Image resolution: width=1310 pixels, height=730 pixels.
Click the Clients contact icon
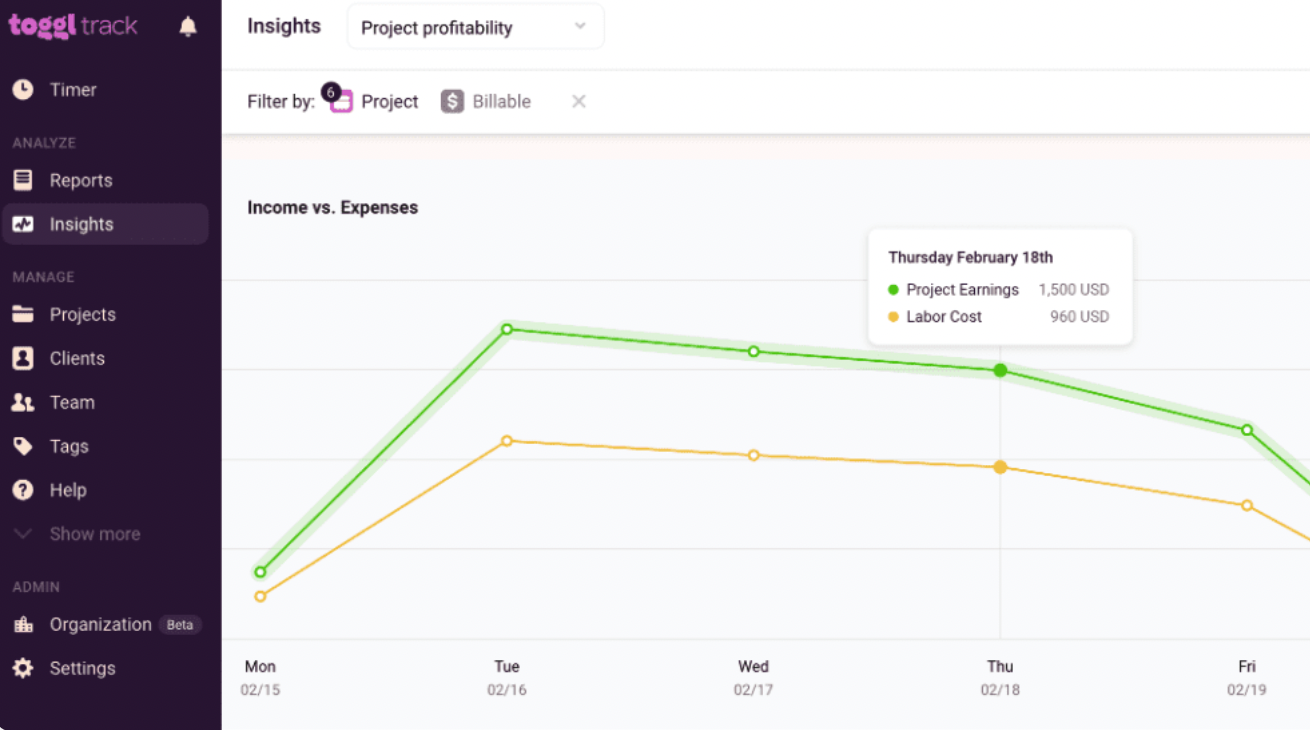[23, 358]
